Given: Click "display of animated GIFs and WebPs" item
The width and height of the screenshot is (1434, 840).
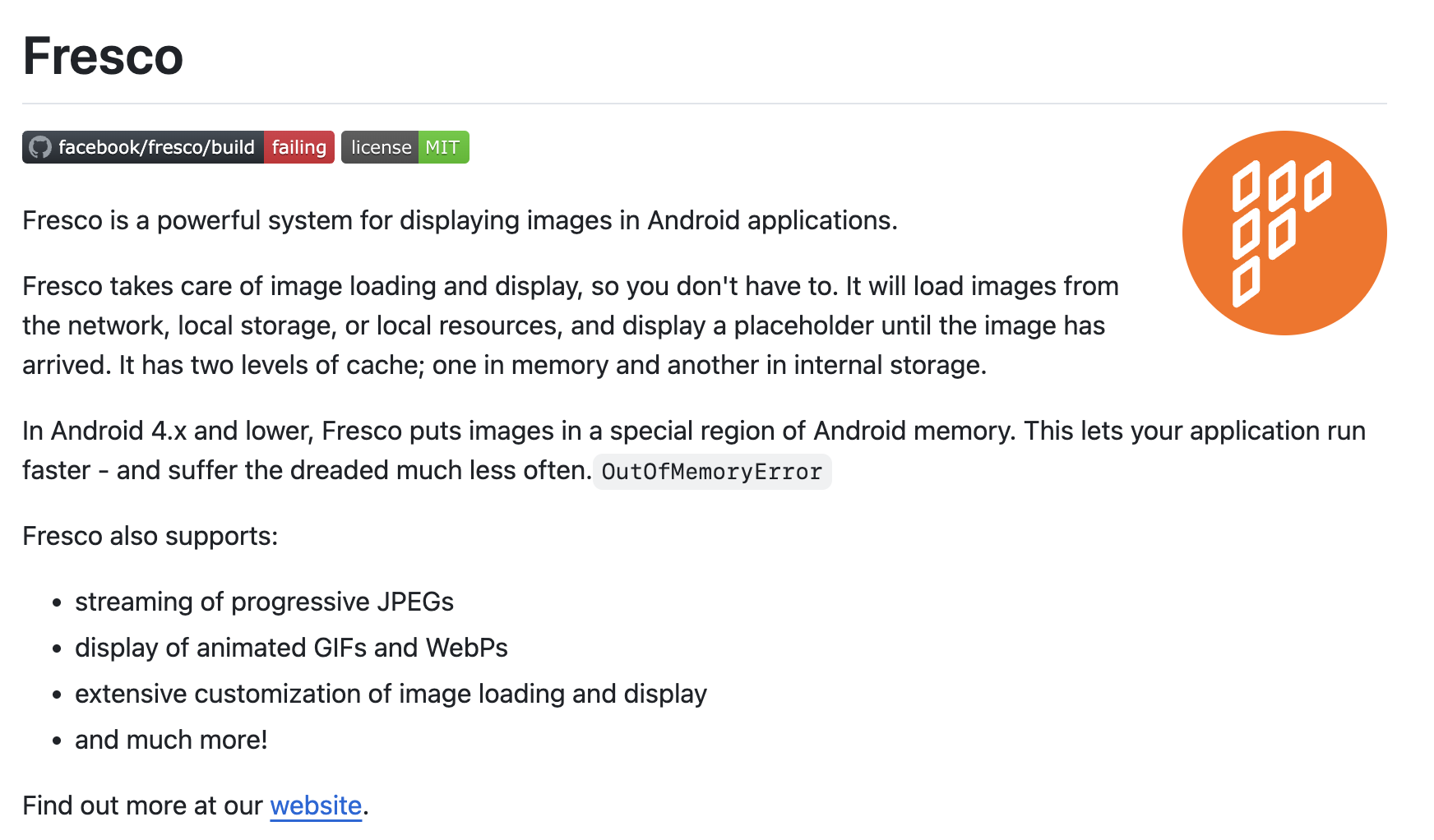Looking at the screenshot, I should pyautogui.click(x=291, y=648).
